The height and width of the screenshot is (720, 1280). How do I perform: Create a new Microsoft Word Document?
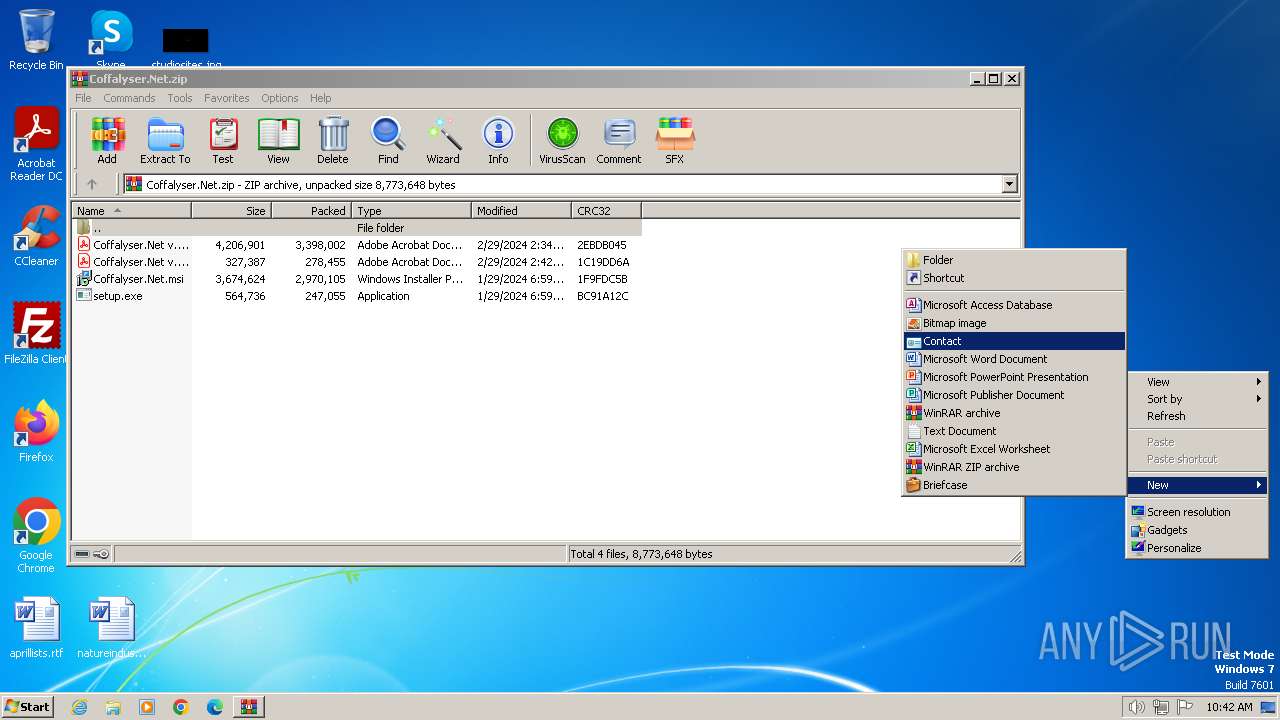click(x=1014, y=359)
